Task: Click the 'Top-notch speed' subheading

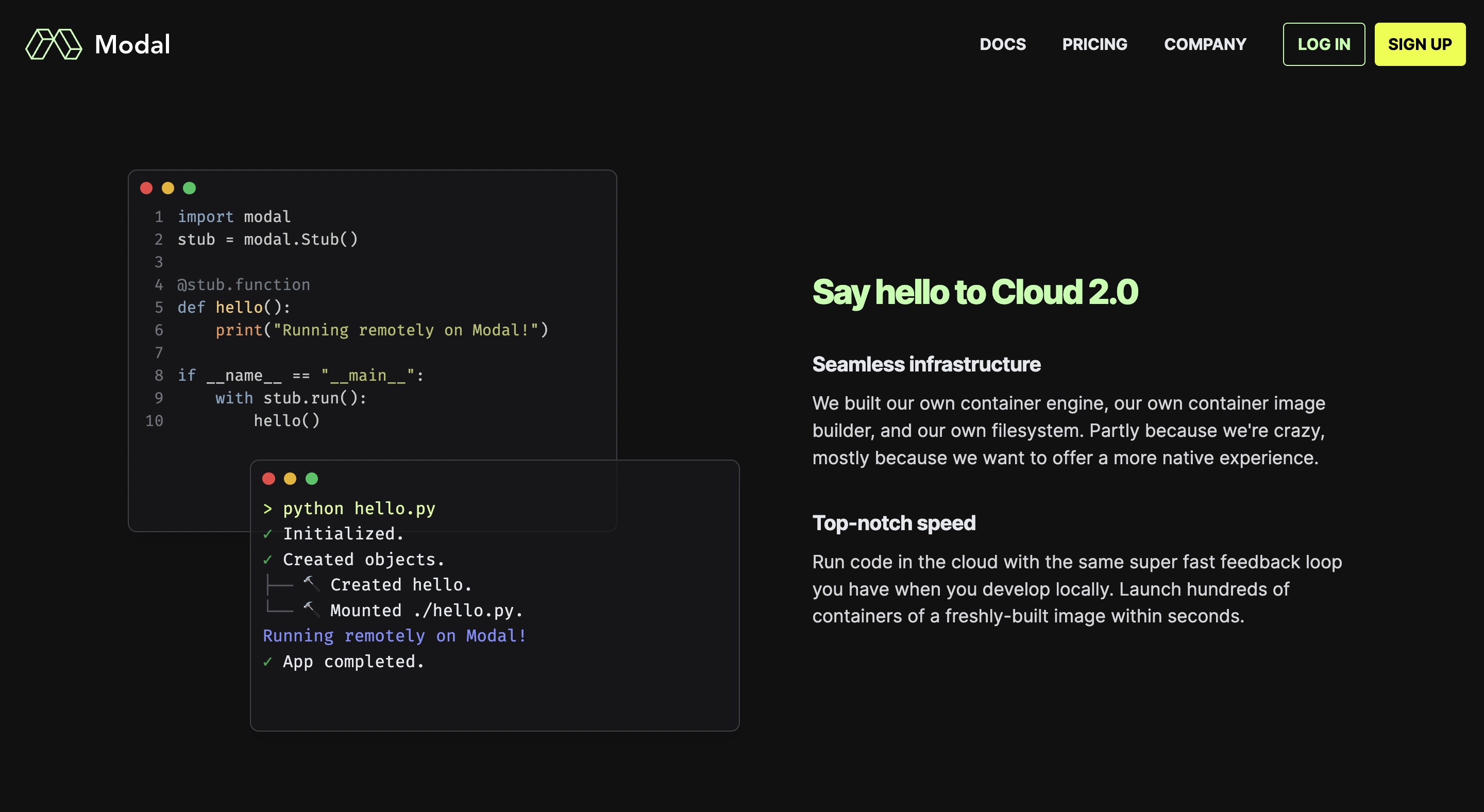Action: click(x=894, y=523)
